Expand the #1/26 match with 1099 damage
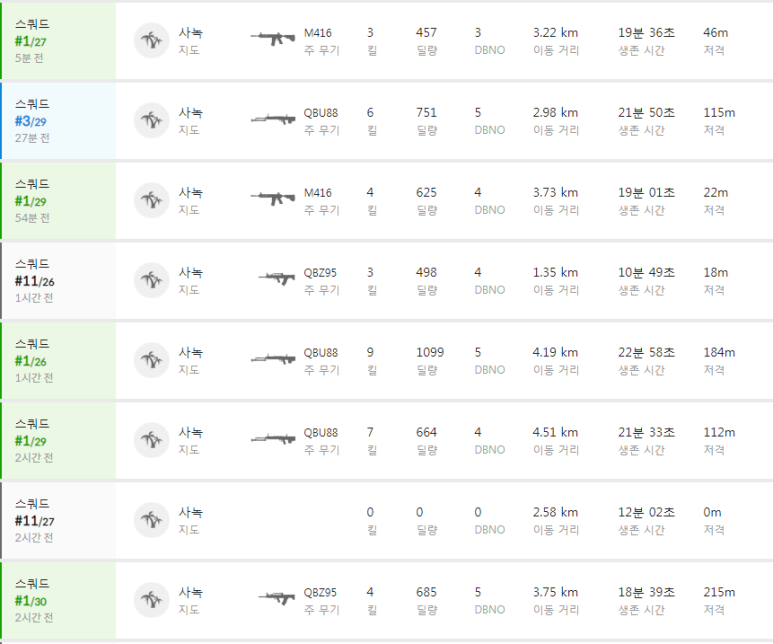Image resolution: width=773 pixels, height=644 pixels. click(386, 360)
